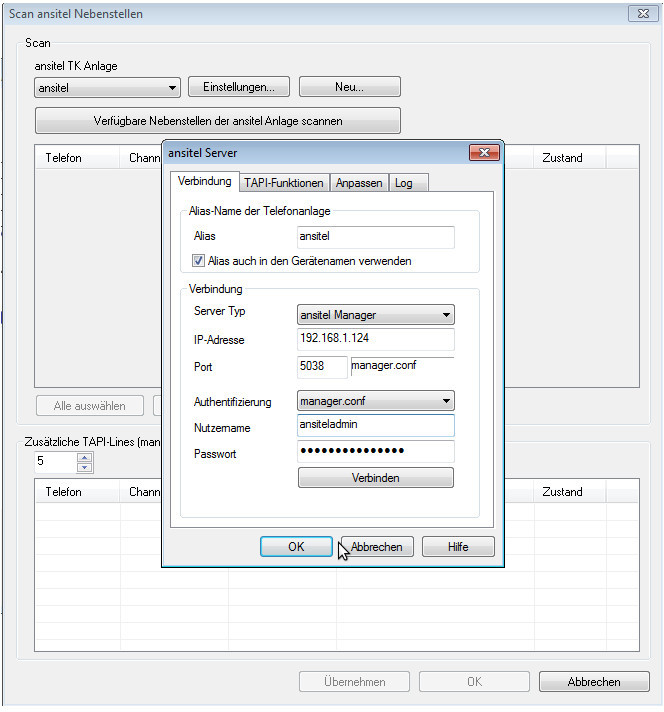Open the Server Typ dropdown

pyautogui.click(x=376, y=315)
